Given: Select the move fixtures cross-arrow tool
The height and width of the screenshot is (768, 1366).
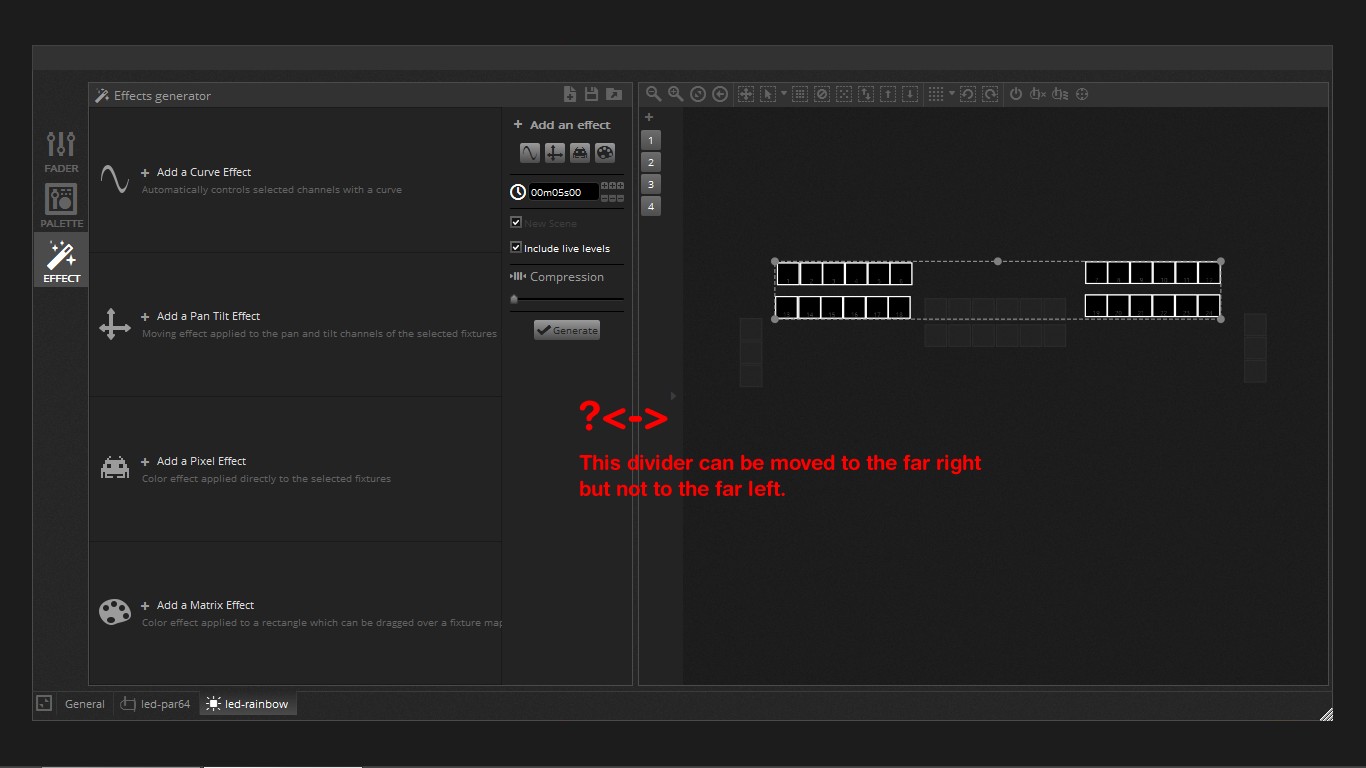Looking at the screenshot, I should 746,94.
